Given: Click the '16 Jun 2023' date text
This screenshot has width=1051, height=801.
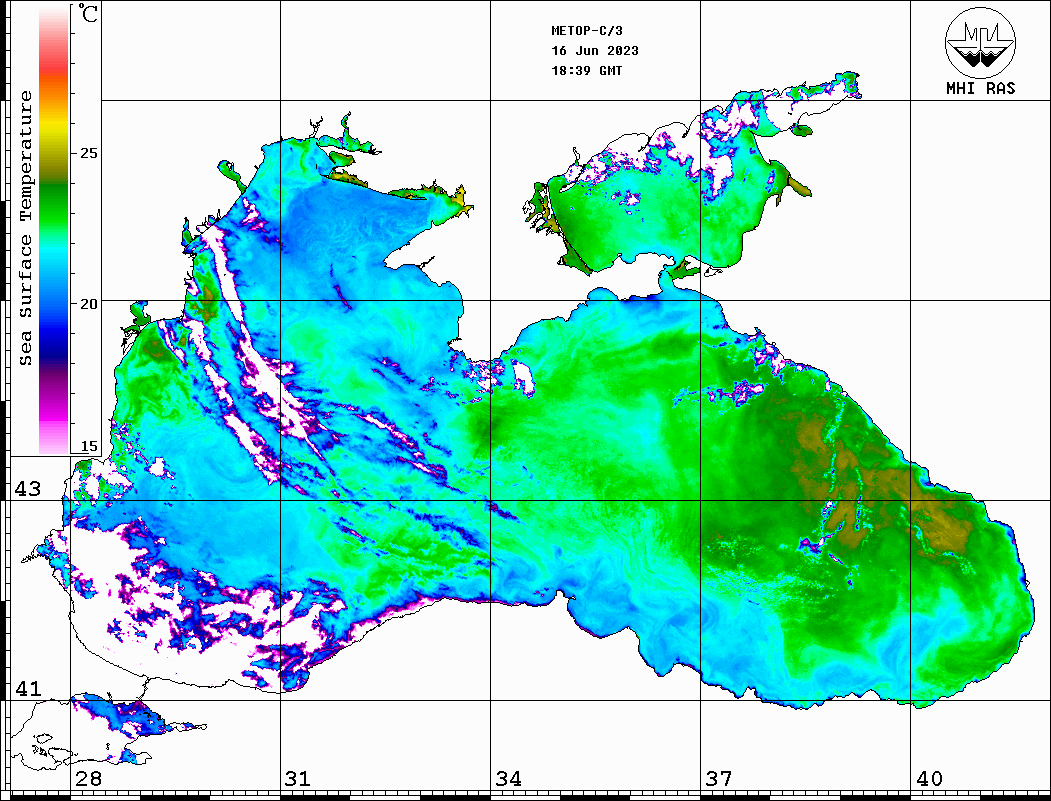Looking at the screenshot, I should pos(595,51).
